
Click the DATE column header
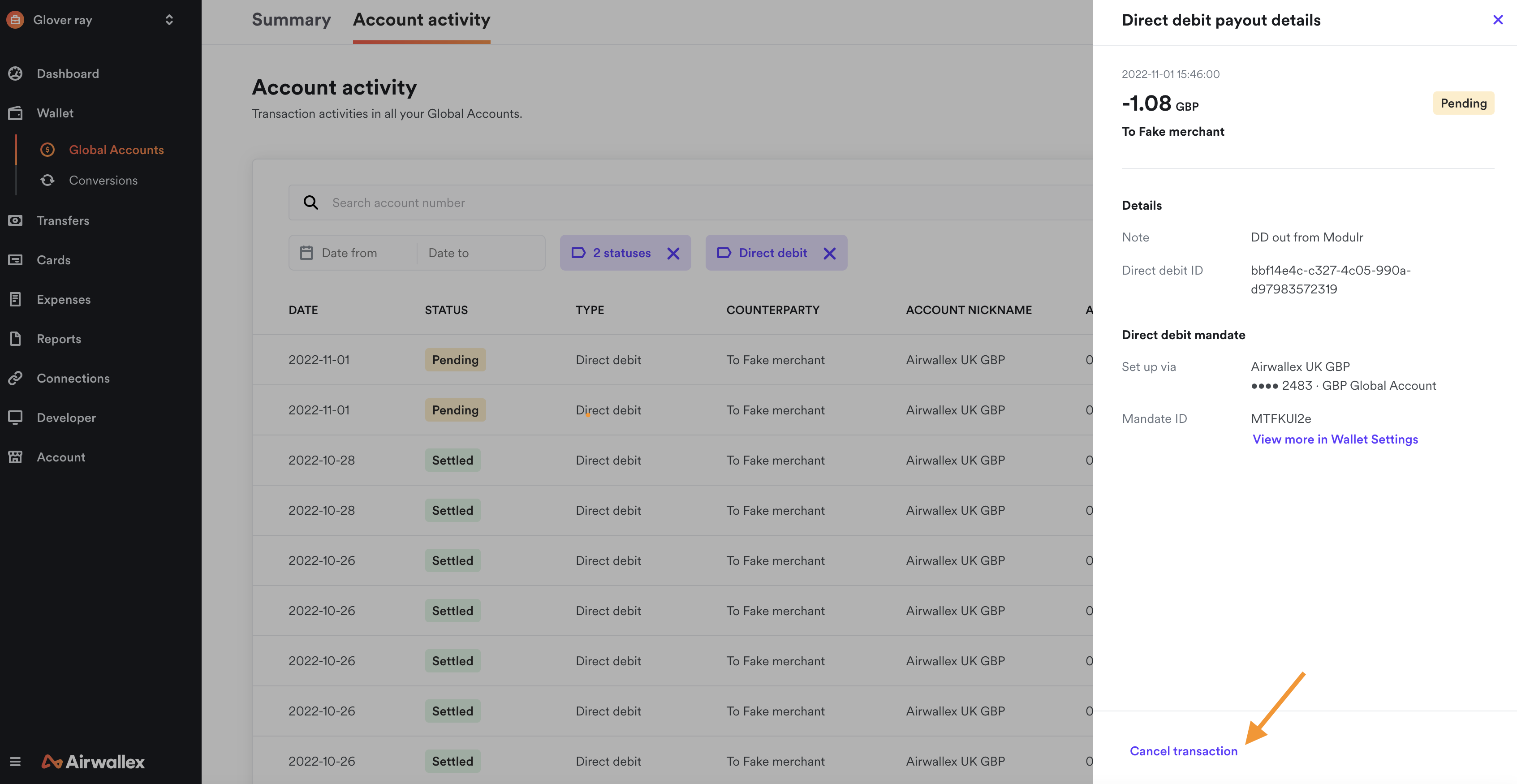303,310
